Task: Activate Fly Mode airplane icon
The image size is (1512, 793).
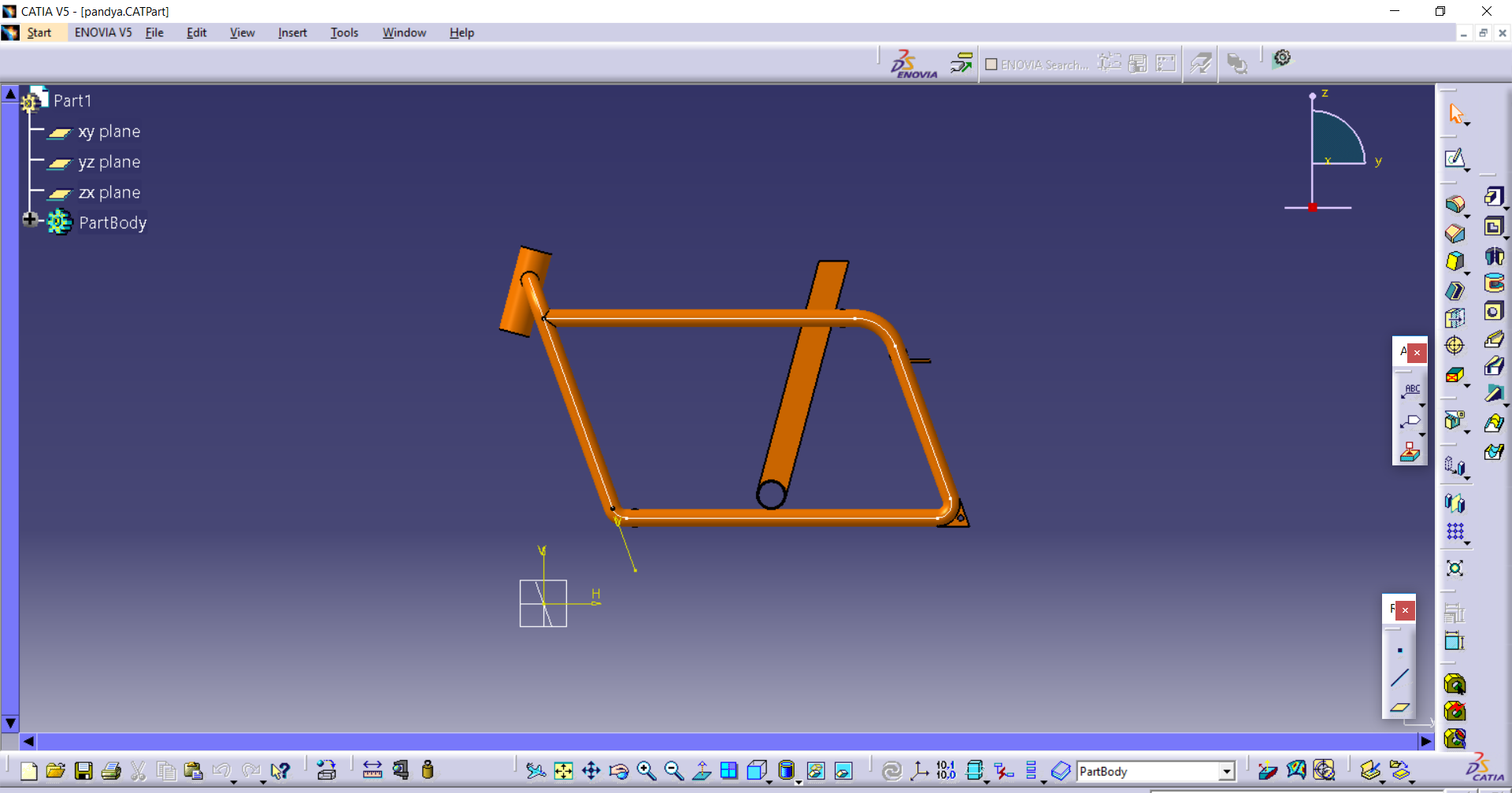Action: (535, 771)
